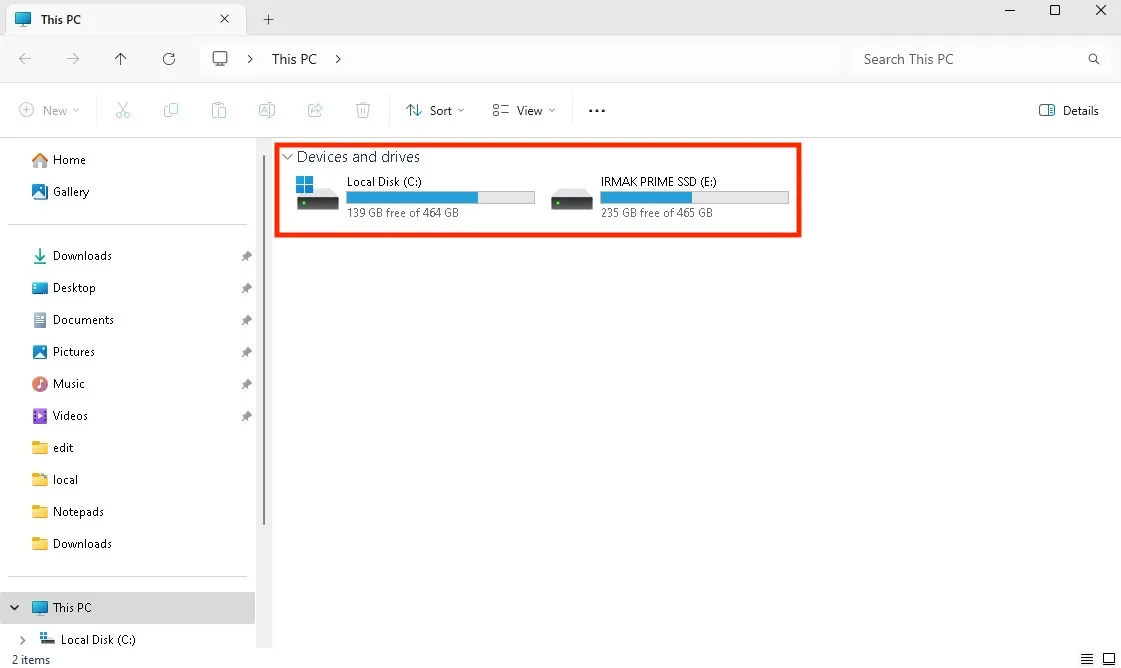Click the Paste toolbar icon
The image size is (1121, 668).
click(219, 110)
